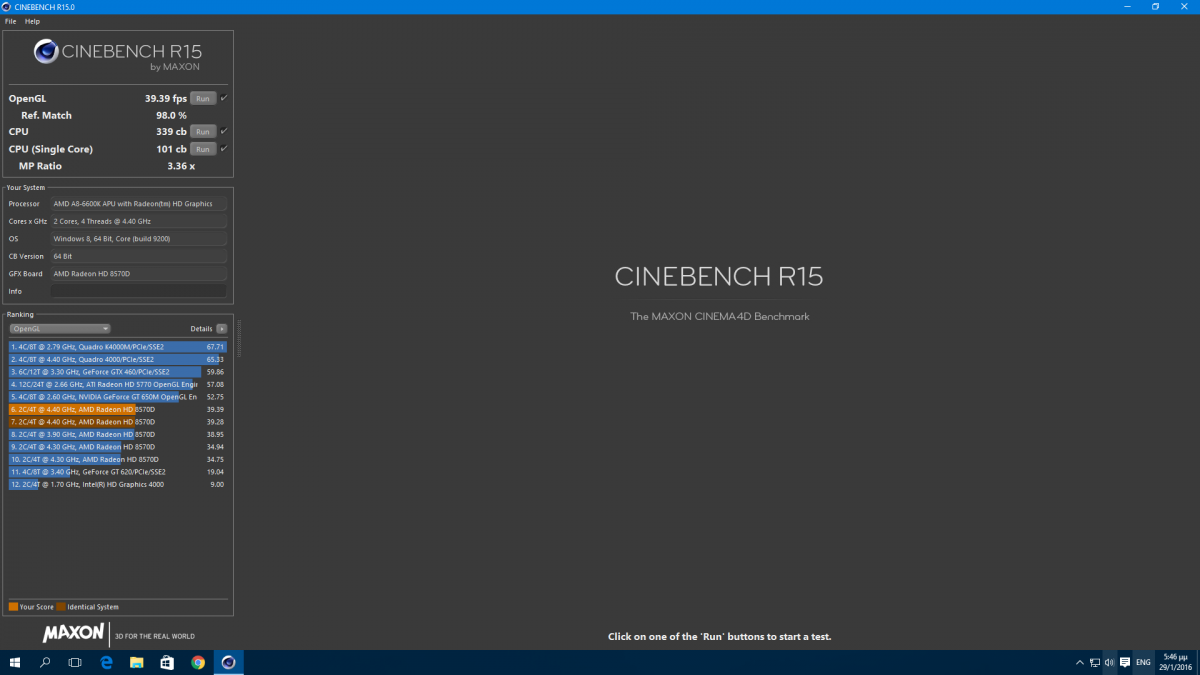
Task: Click the CB Version 64 Bit field
Action: [x=139, y=256]
